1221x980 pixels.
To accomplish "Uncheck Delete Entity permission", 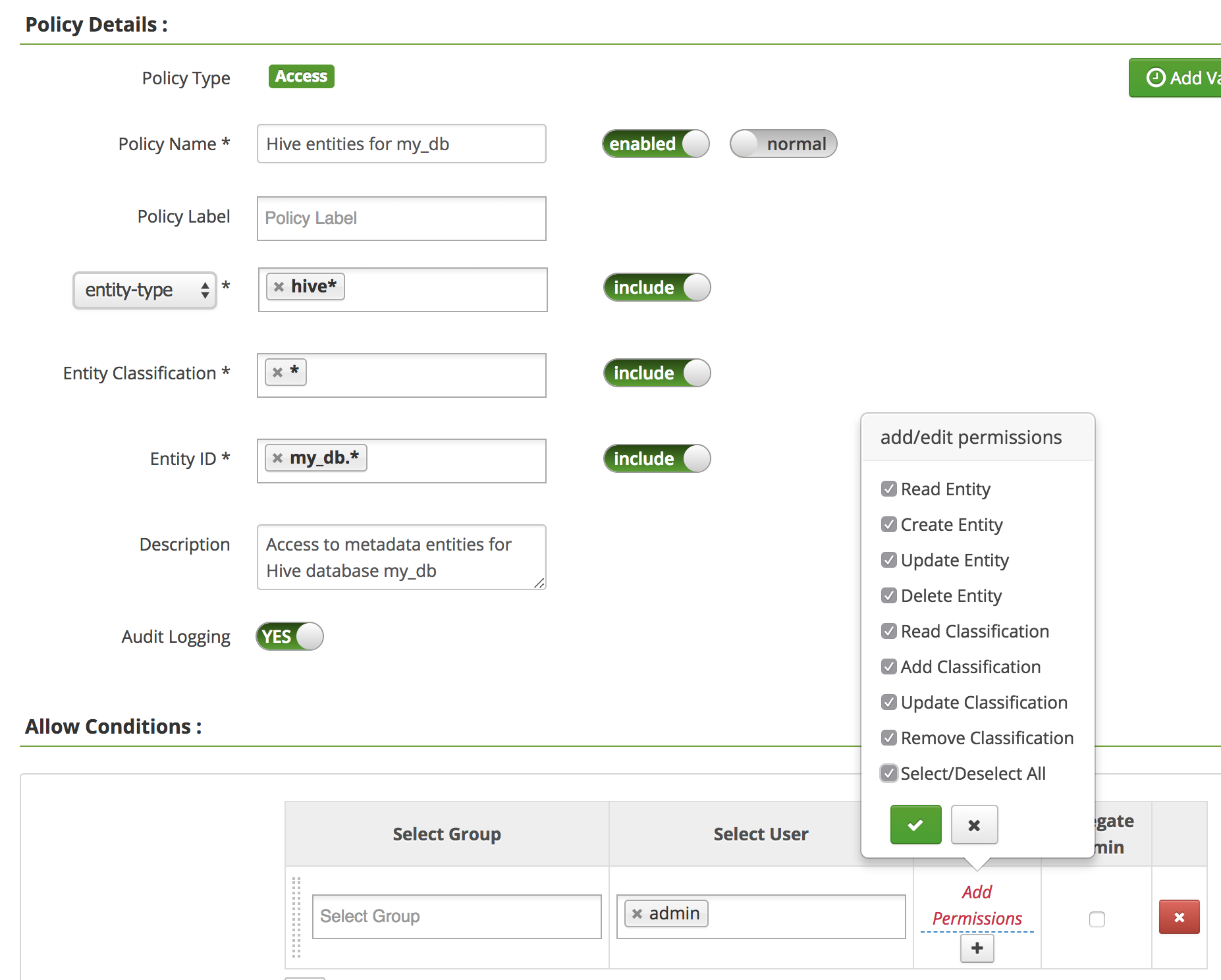I will [x=889, y=595].
